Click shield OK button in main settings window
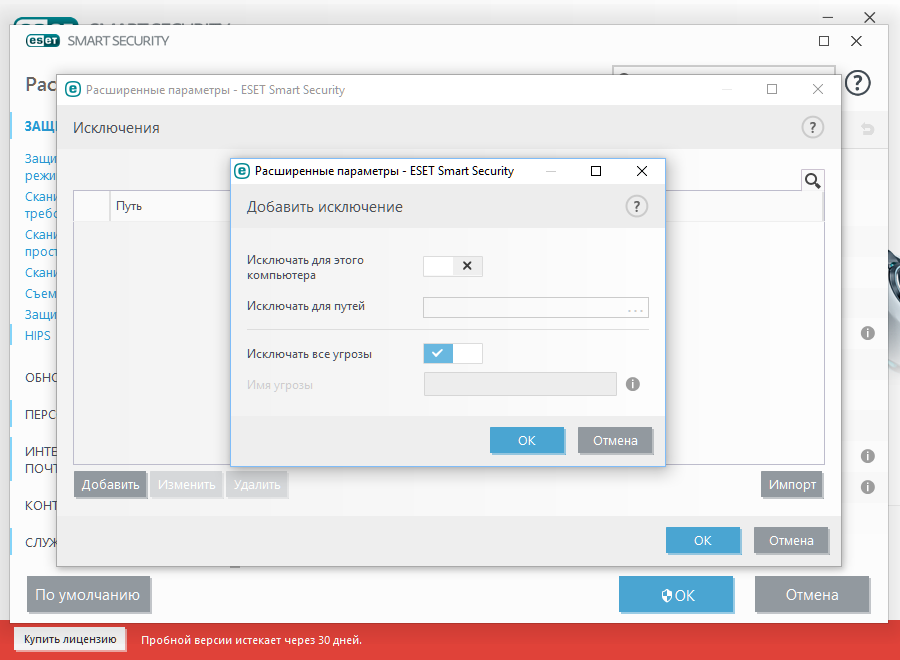 pos(676,595)
